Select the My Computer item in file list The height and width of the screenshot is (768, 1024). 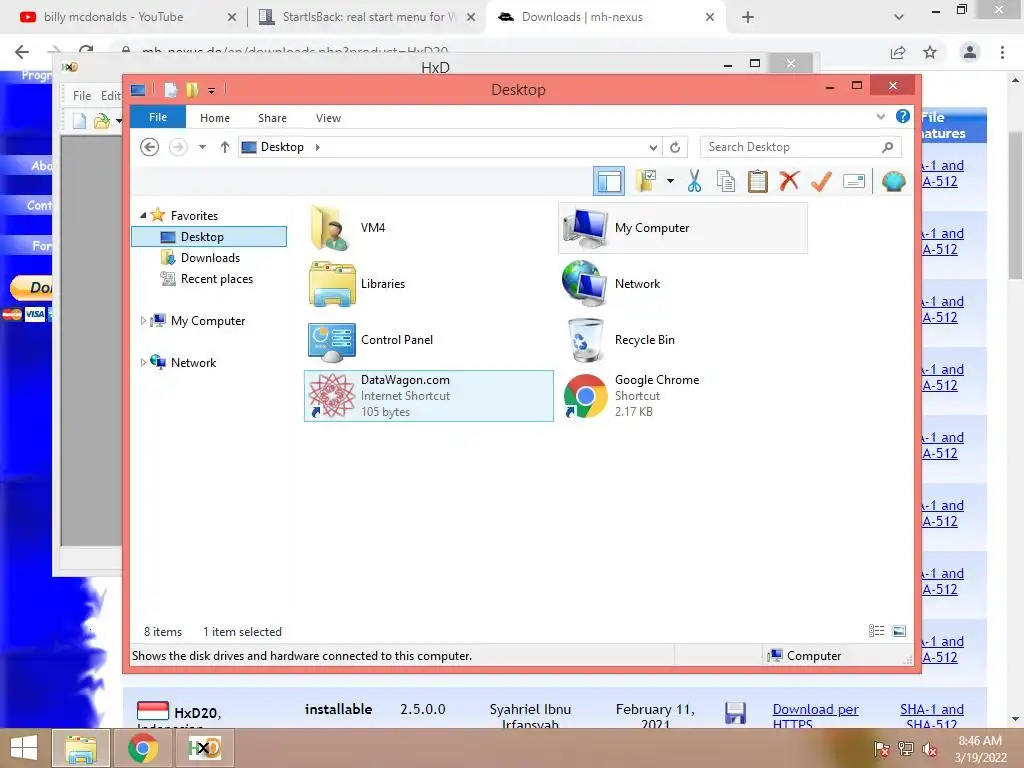[x=682, y=227]
